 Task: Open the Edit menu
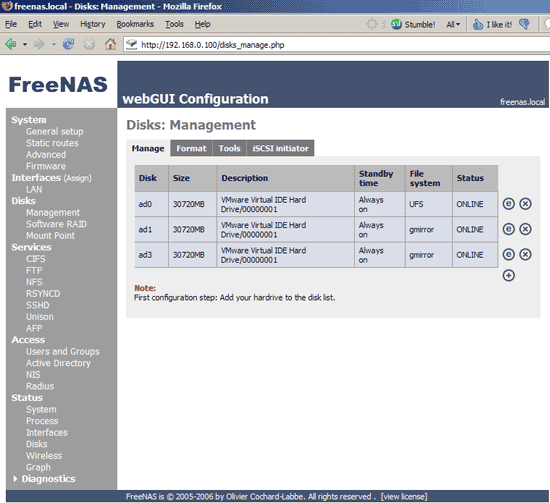[35, 24]
